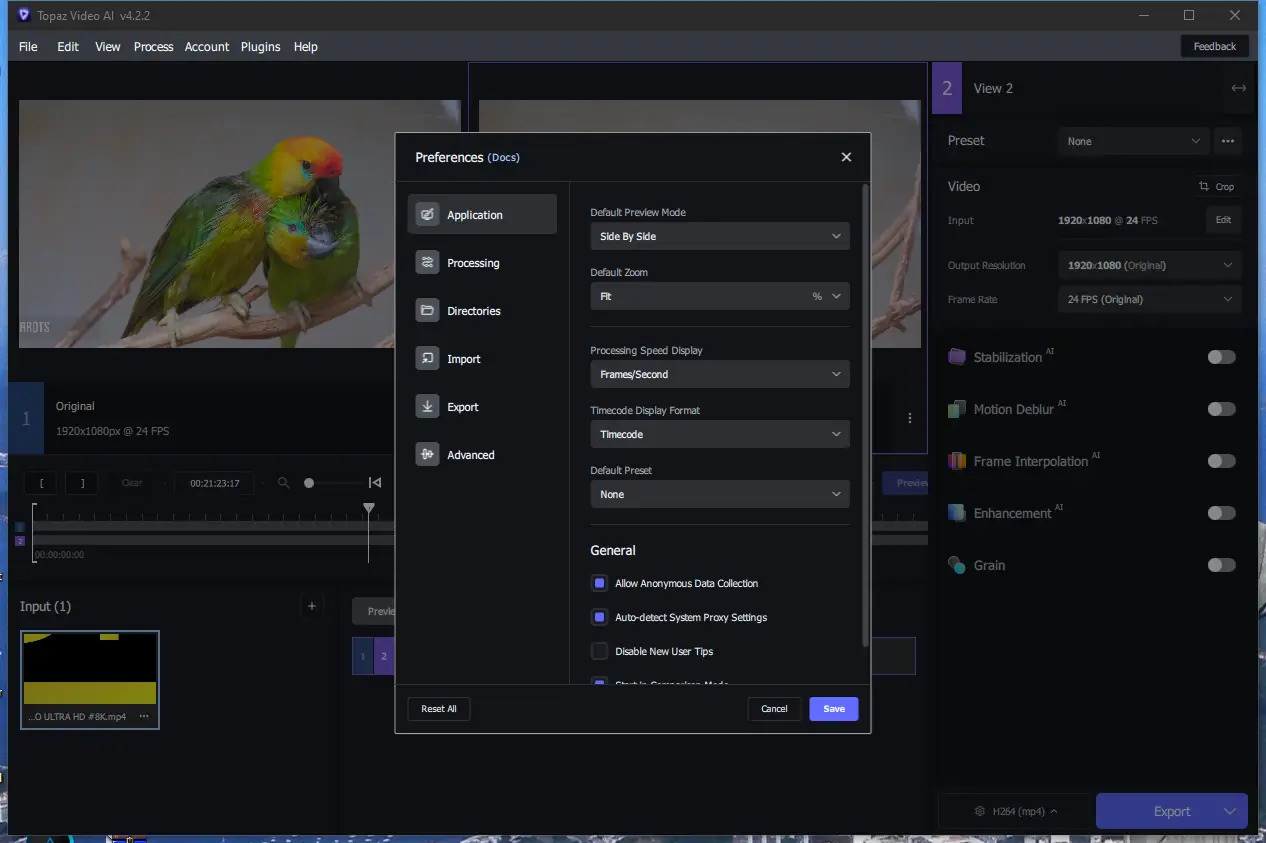
Task: Click the Motion Deblur icon
Action: pyautogui.click(x=957, y=409)
